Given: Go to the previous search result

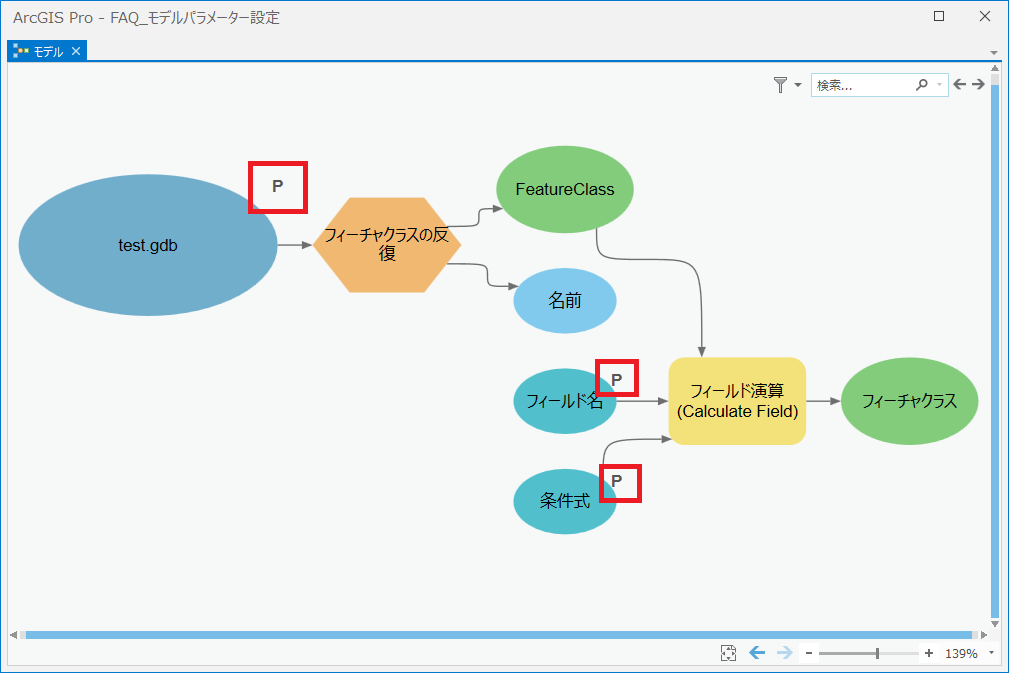Looking at the screenshot, I should click(959, 84).
